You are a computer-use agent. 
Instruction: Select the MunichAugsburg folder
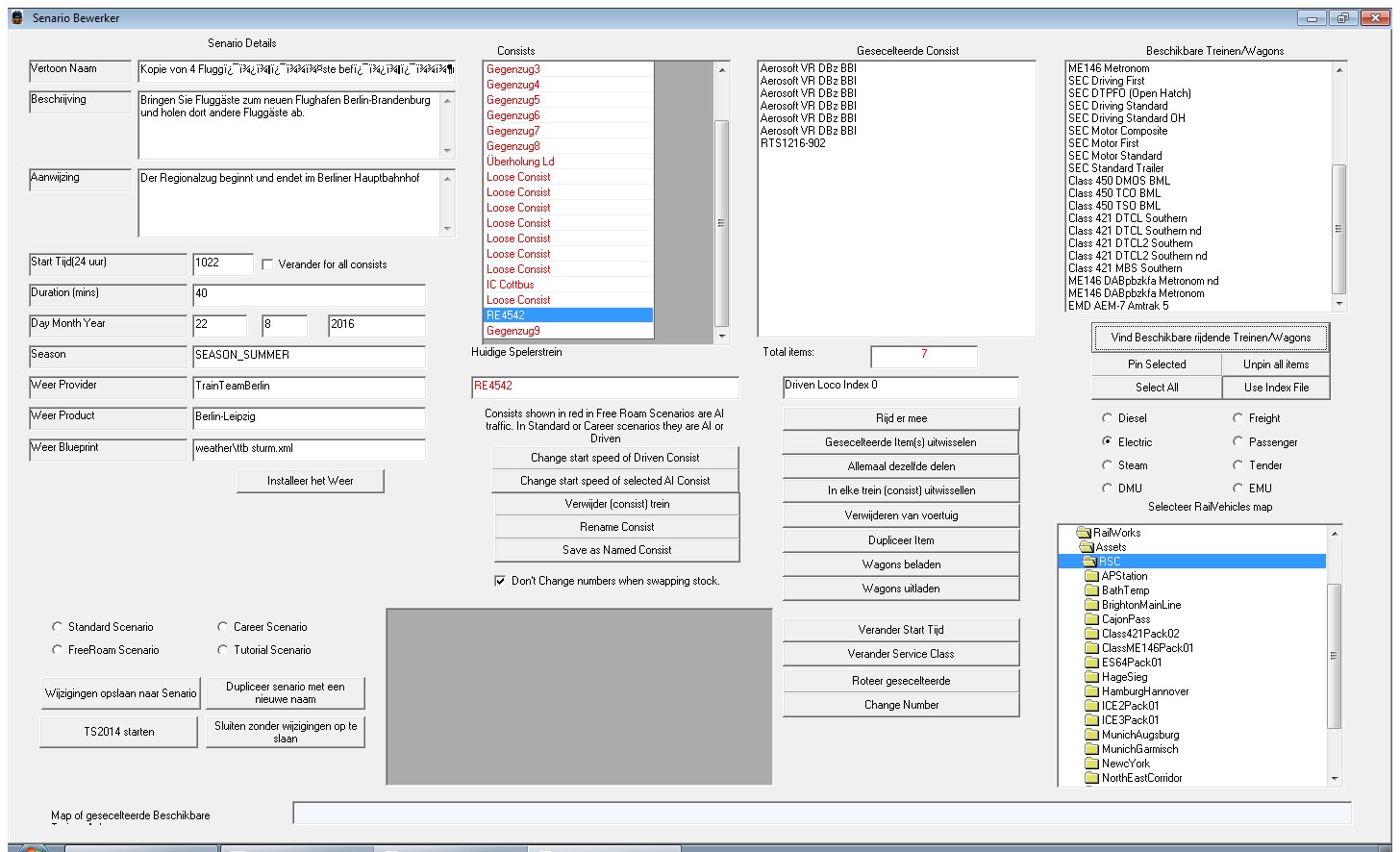point(1139,735)
